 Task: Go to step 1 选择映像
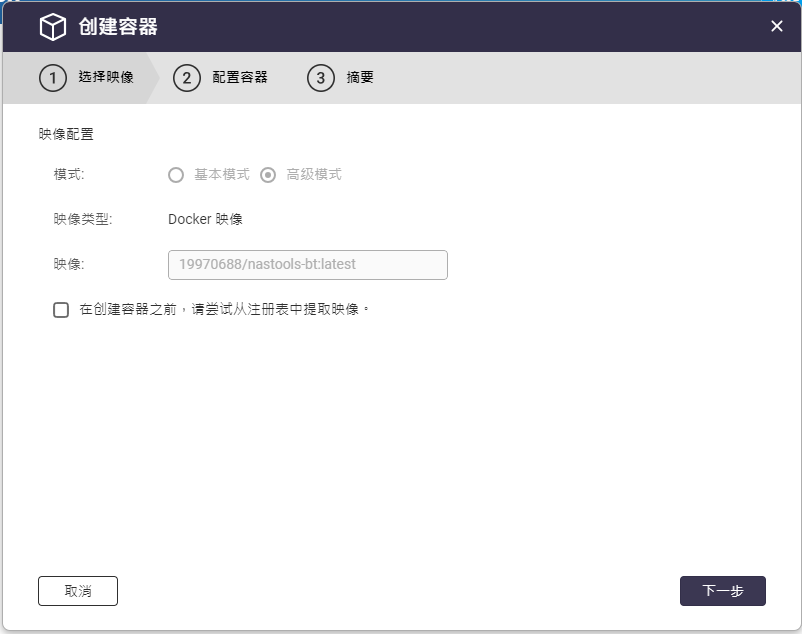tap(86, 78)
